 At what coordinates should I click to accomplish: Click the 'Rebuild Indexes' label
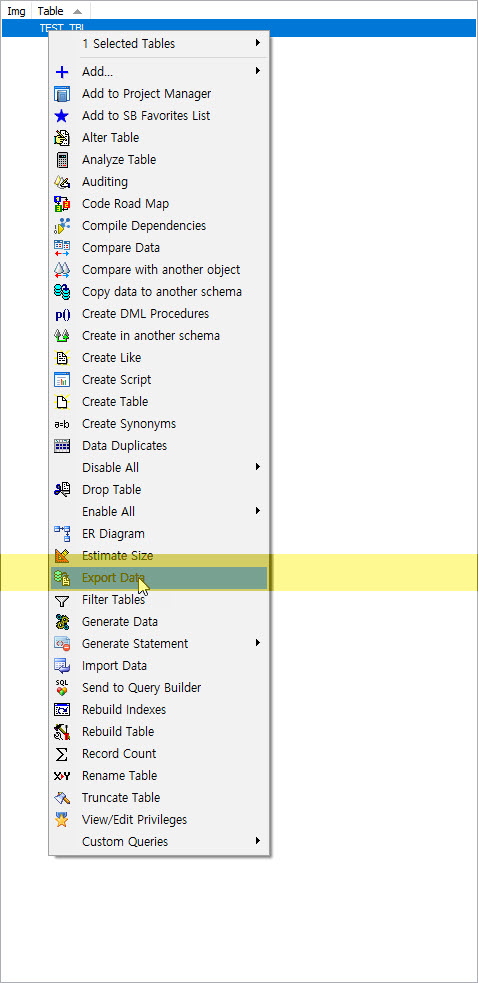click(124, 710)
